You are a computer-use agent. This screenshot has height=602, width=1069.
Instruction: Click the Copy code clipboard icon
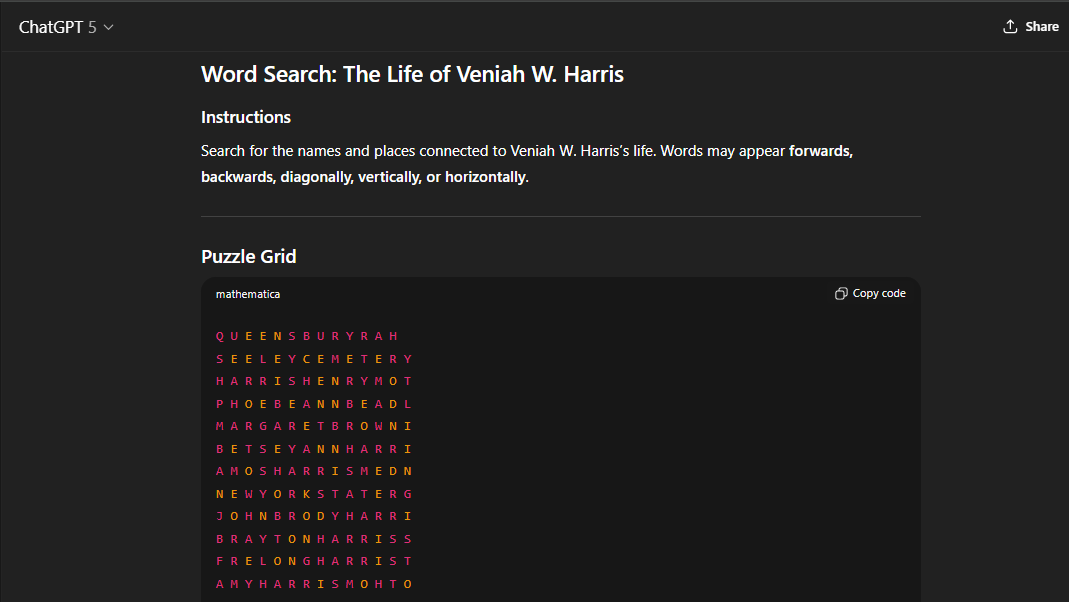[841, 293]
